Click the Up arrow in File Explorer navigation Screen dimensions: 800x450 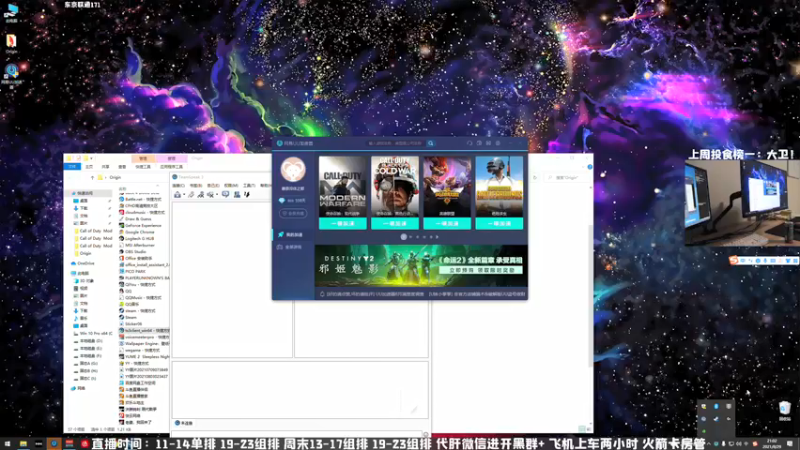(x=92, y=178)
